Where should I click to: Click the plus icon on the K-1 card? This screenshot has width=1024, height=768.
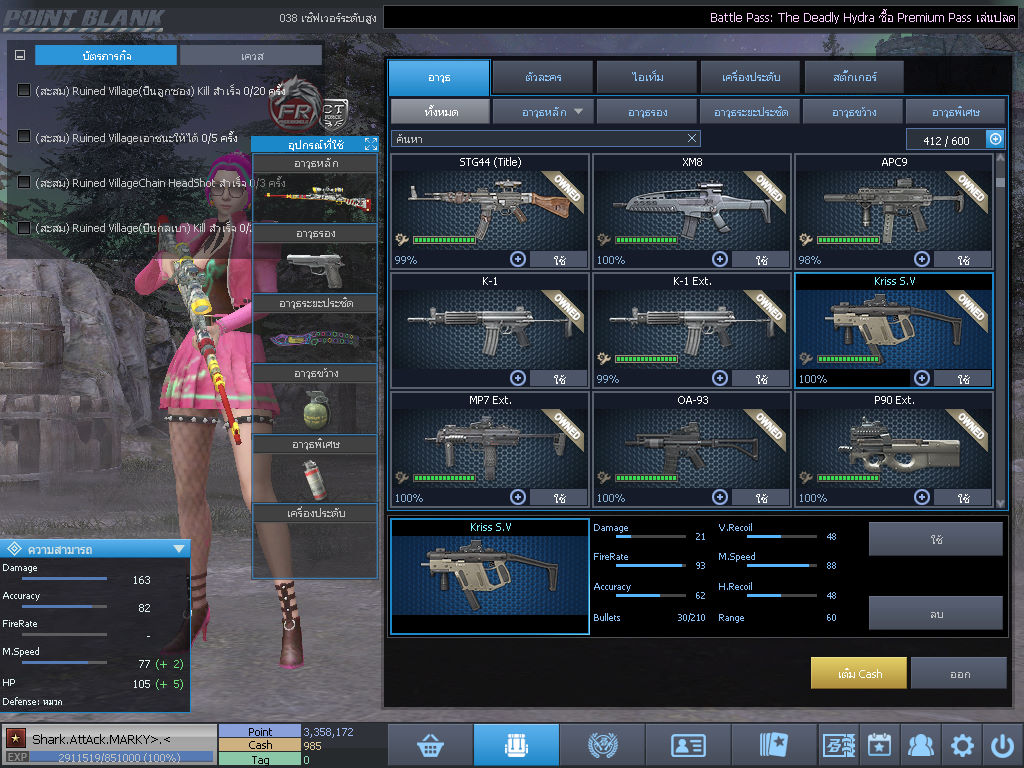(518, 378)
